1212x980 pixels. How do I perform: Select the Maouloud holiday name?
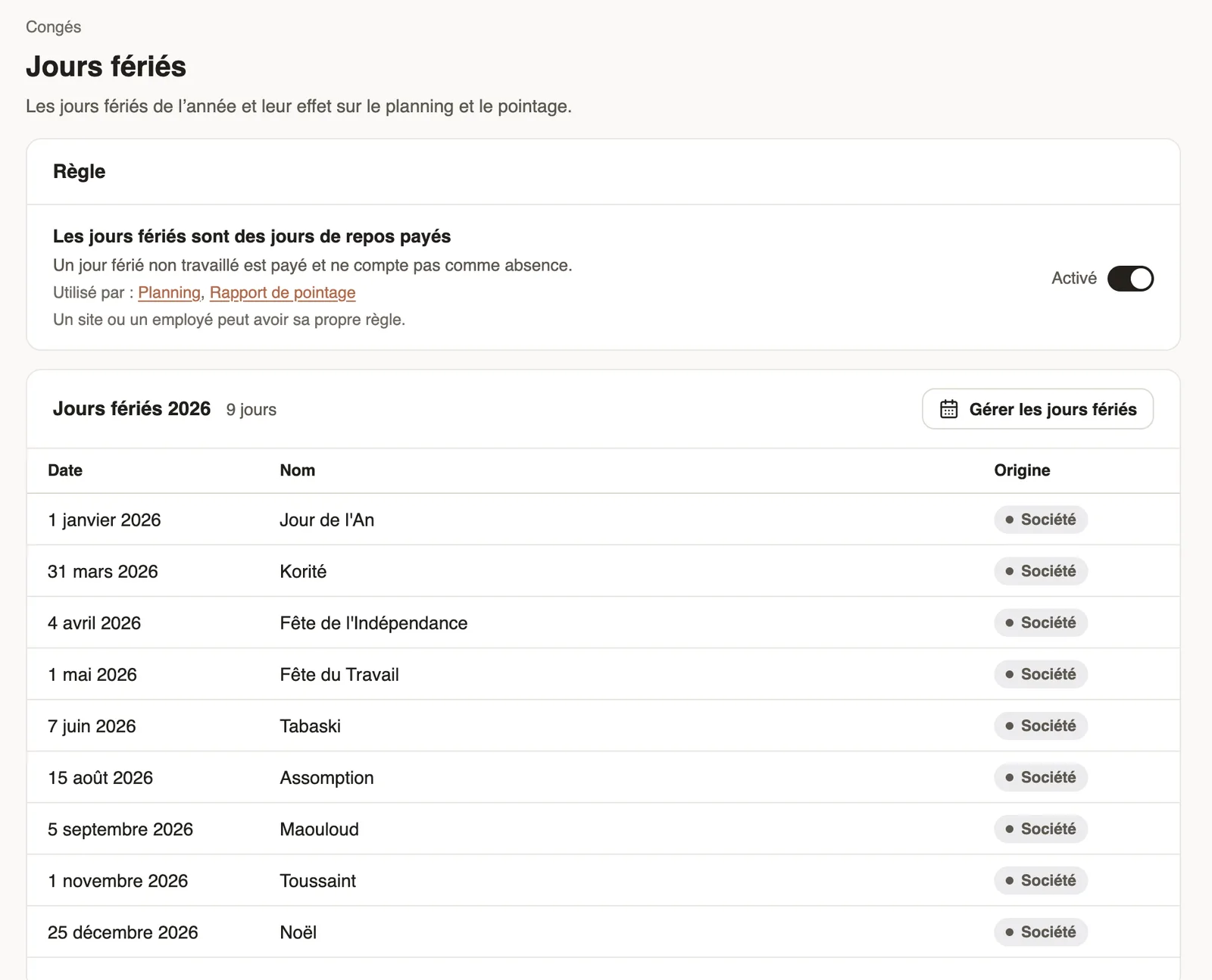pyautogui.click(x=320, y=829)
